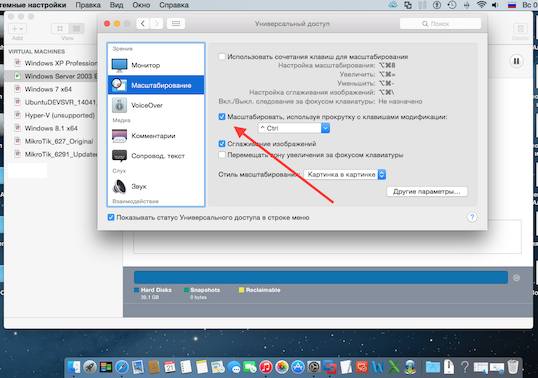This screenshot has height=378, width=538.
Task: Open Вид menu
Action: click(117, 5)
